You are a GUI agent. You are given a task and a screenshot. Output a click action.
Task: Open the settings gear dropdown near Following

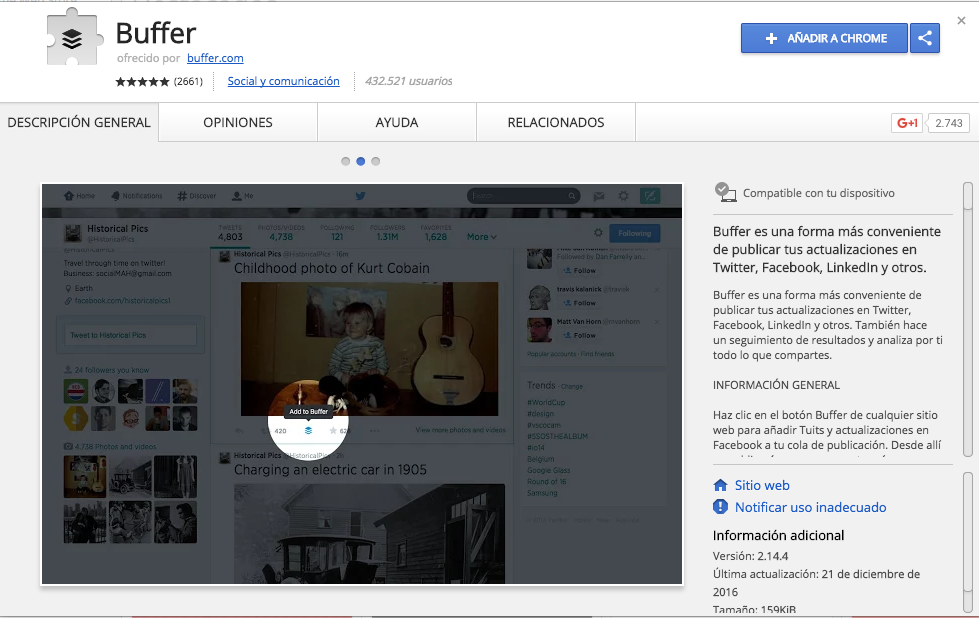[x=599, y=231]
